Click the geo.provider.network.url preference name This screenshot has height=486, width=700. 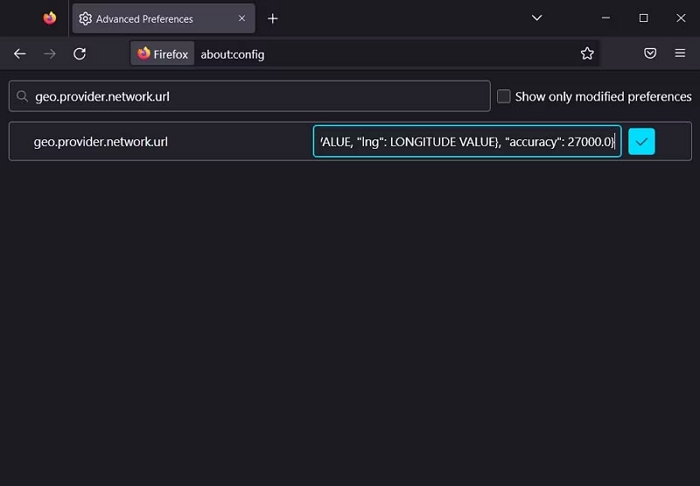tap(101, 141)
